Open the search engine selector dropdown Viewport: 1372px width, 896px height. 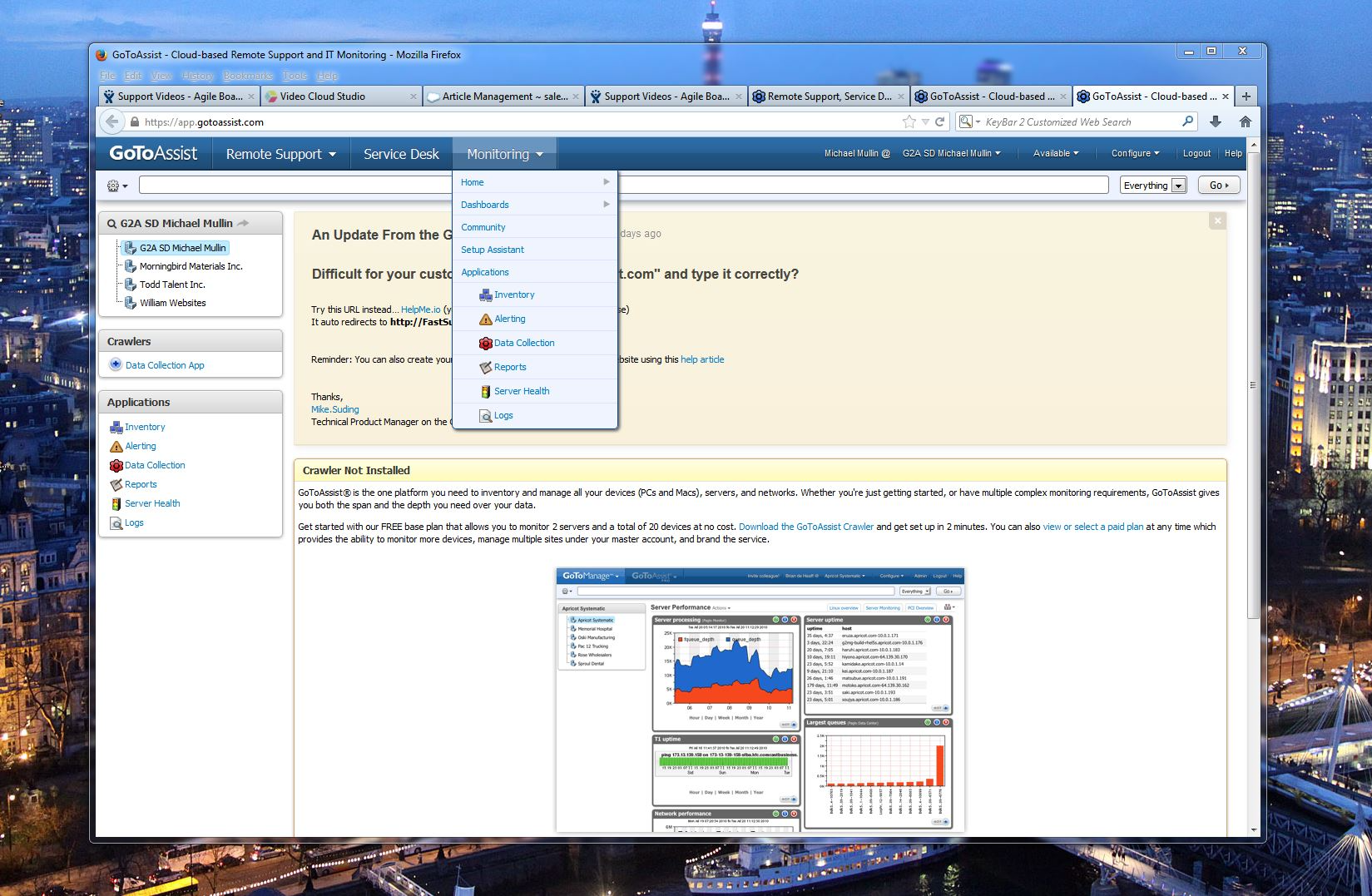coord(969,121)
